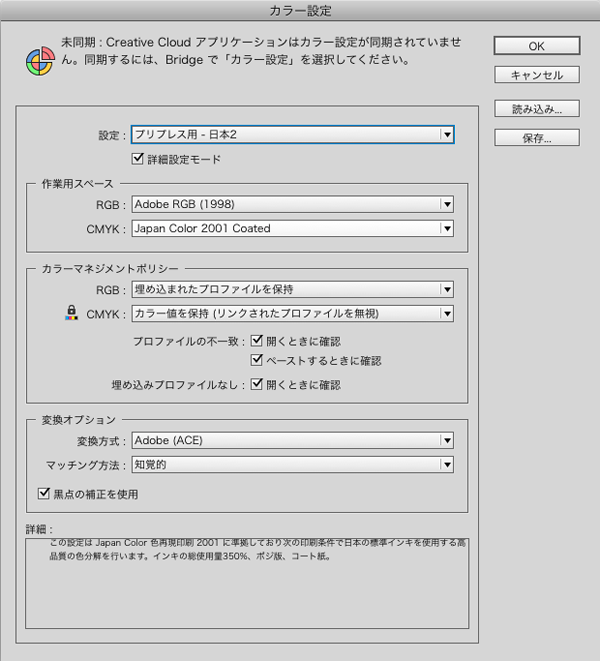The height and width of the screenshot is (661, 600).
Task: Open the 設定 preset dropdown プリプレス用 - 日本2
Action: coord(293,134)
